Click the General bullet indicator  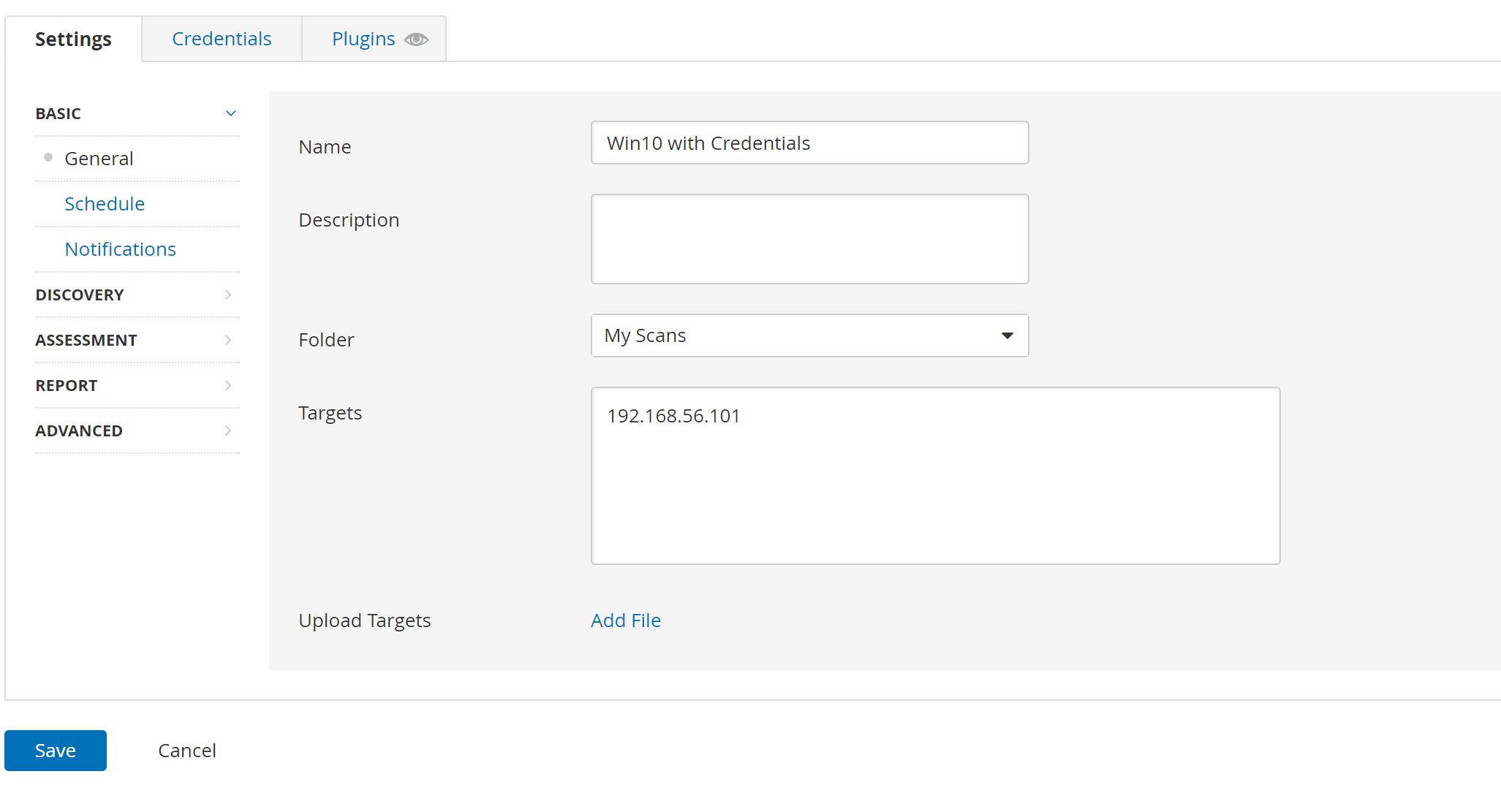(x=48, y=157)
